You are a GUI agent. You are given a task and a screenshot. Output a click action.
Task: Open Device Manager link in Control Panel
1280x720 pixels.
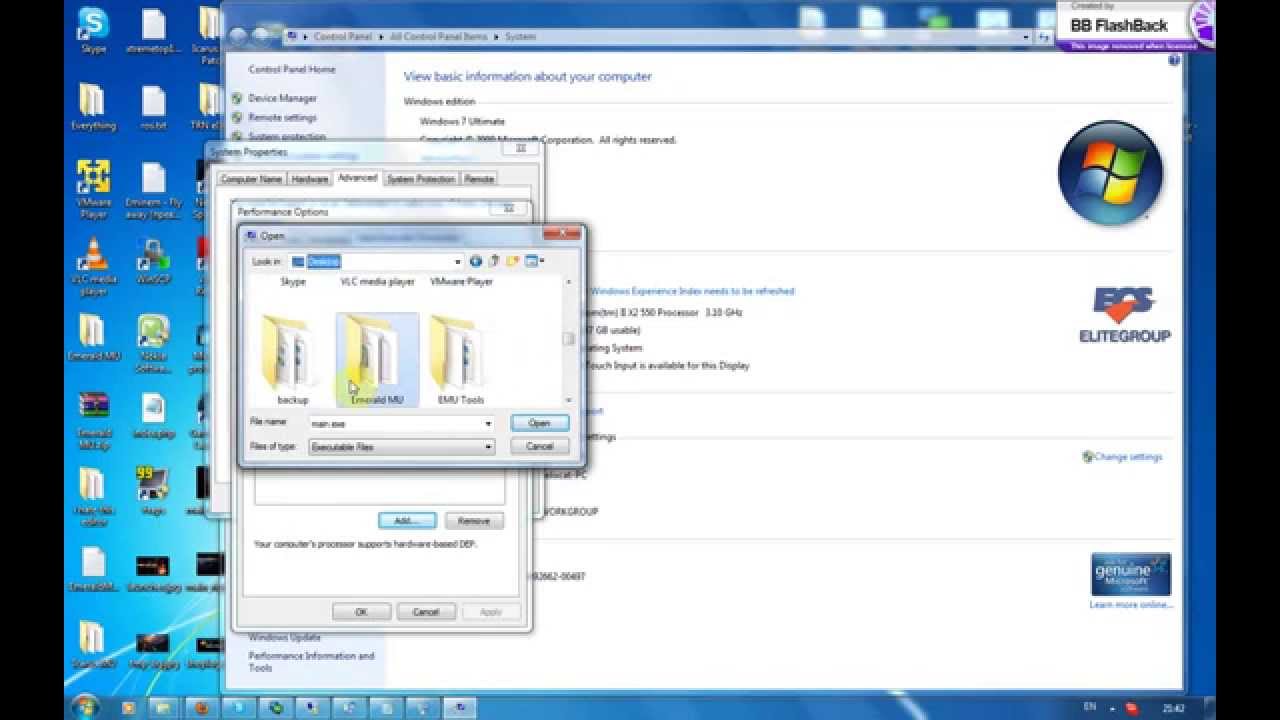[x=282, y=98]
